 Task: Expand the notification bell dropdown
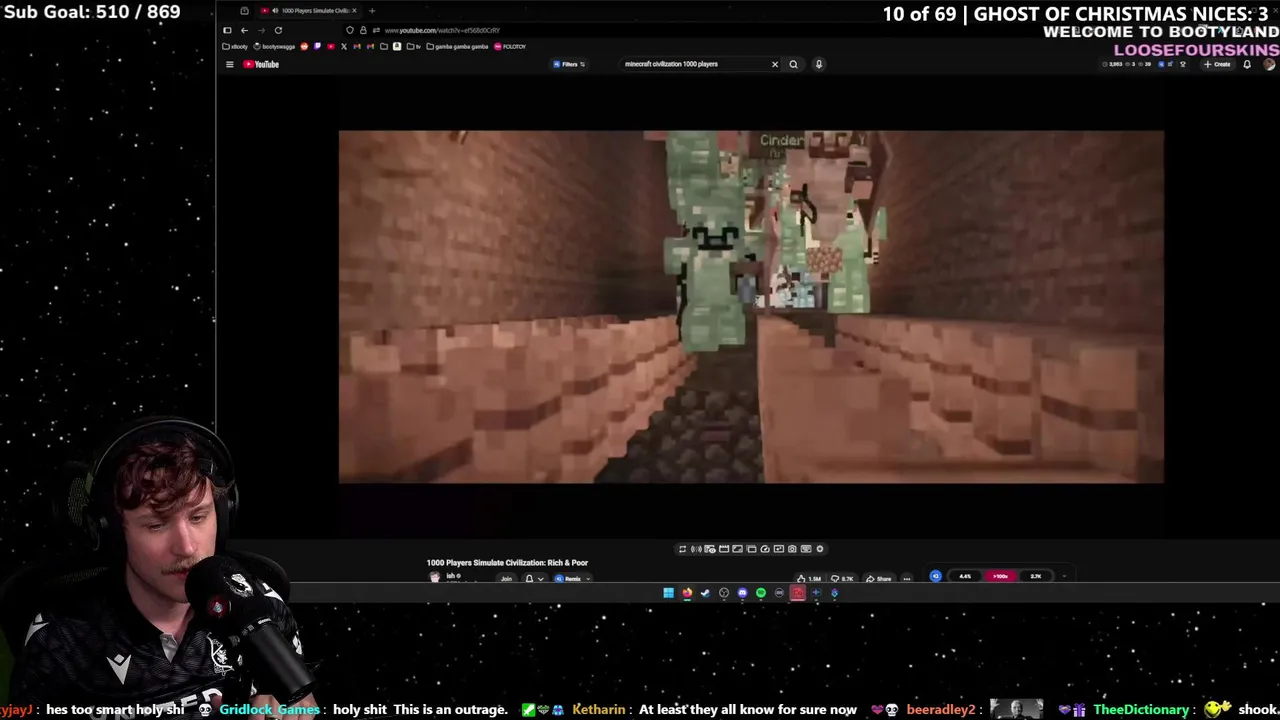(x=541, y=579)
